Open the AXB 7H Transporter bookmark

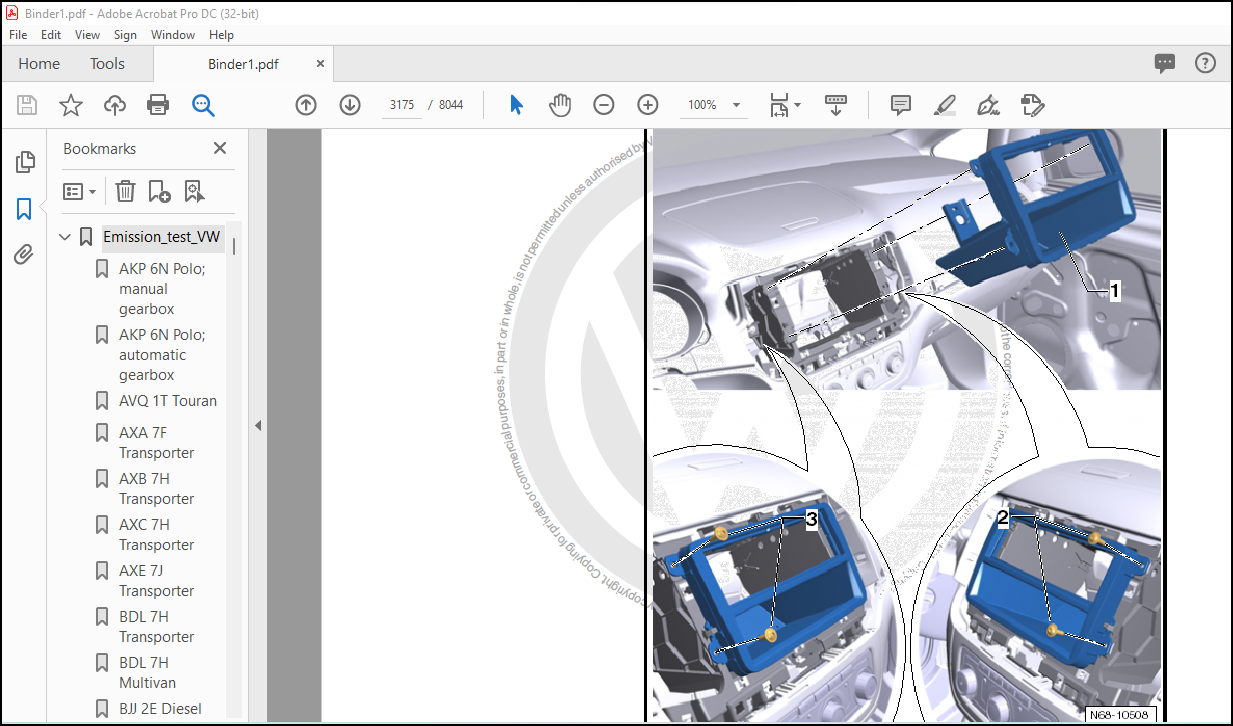(x=156, y=489)
